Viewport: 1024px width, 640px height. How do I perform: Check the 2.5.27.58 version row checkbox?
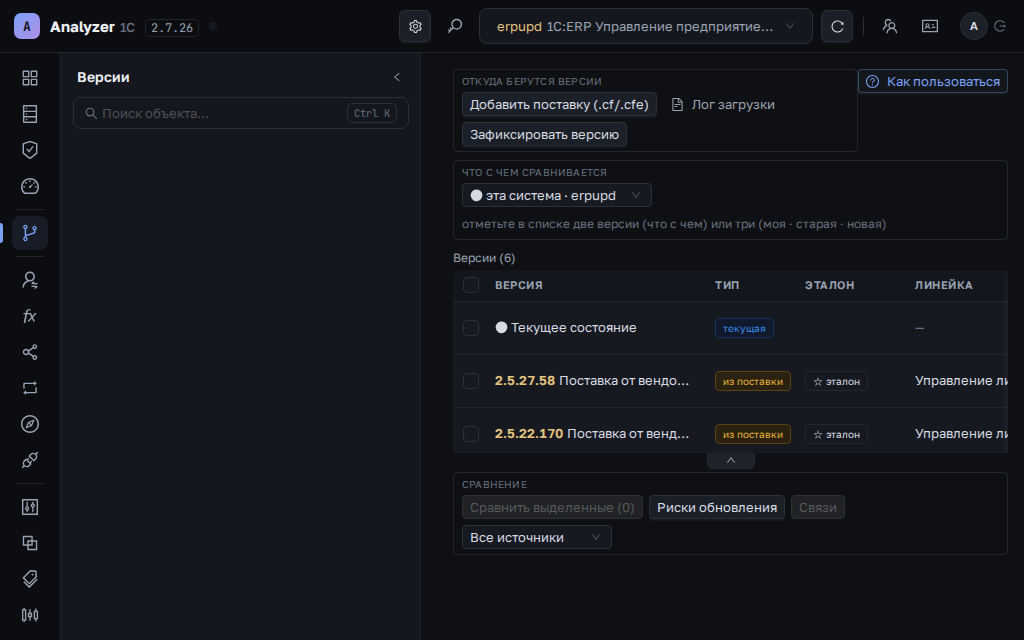[x=471, y=381]
